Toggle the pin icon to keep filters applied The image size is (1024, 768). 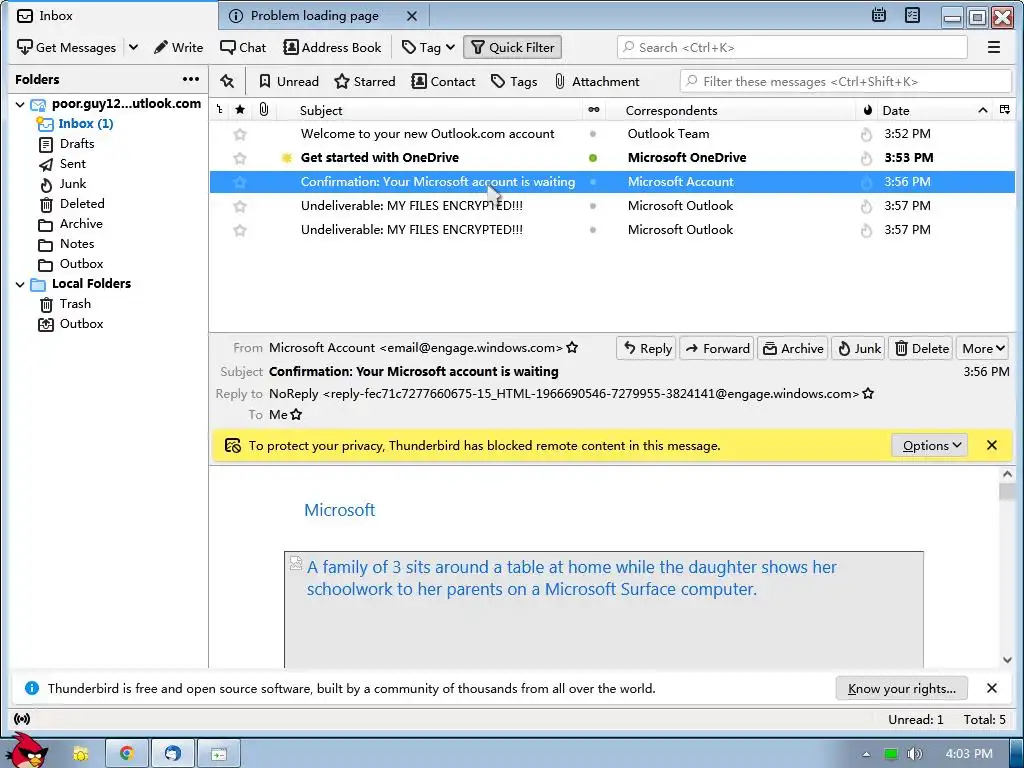tap(227, 81)
